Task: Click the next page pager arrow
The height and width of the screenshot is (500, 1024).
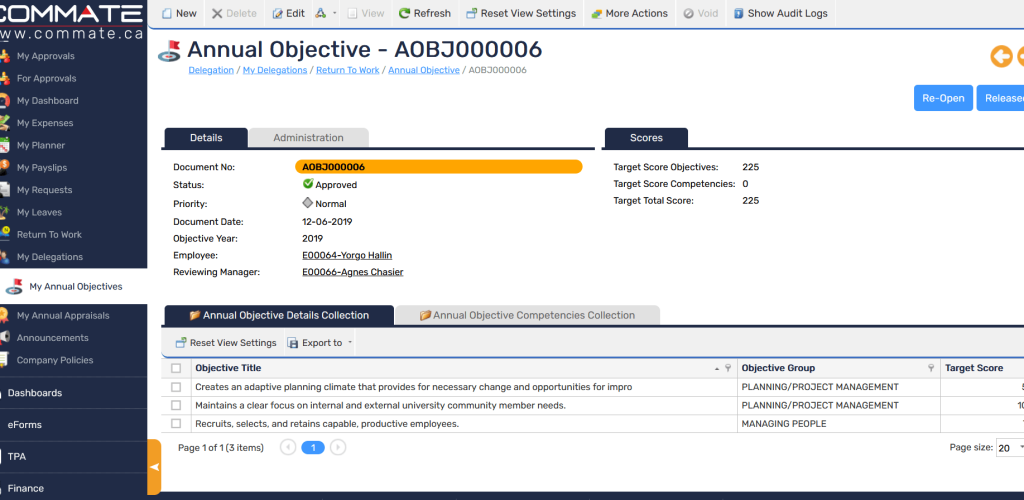Action: pyautogui.click(x=338, y=447)
